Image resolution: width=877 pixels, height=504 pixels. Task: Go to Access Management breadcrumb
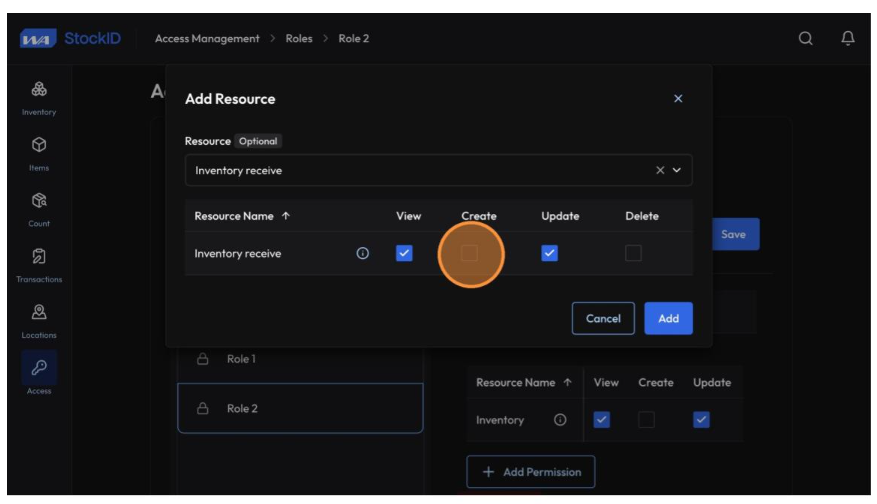[207, 39]
